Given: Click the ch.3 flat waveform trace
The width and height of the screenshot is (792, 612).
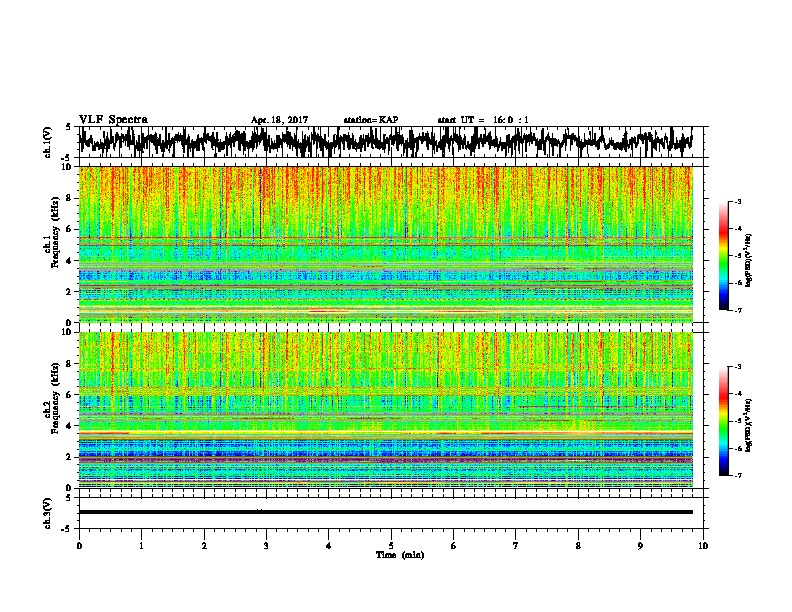Looking at the screenshot, I should (385, 512).
